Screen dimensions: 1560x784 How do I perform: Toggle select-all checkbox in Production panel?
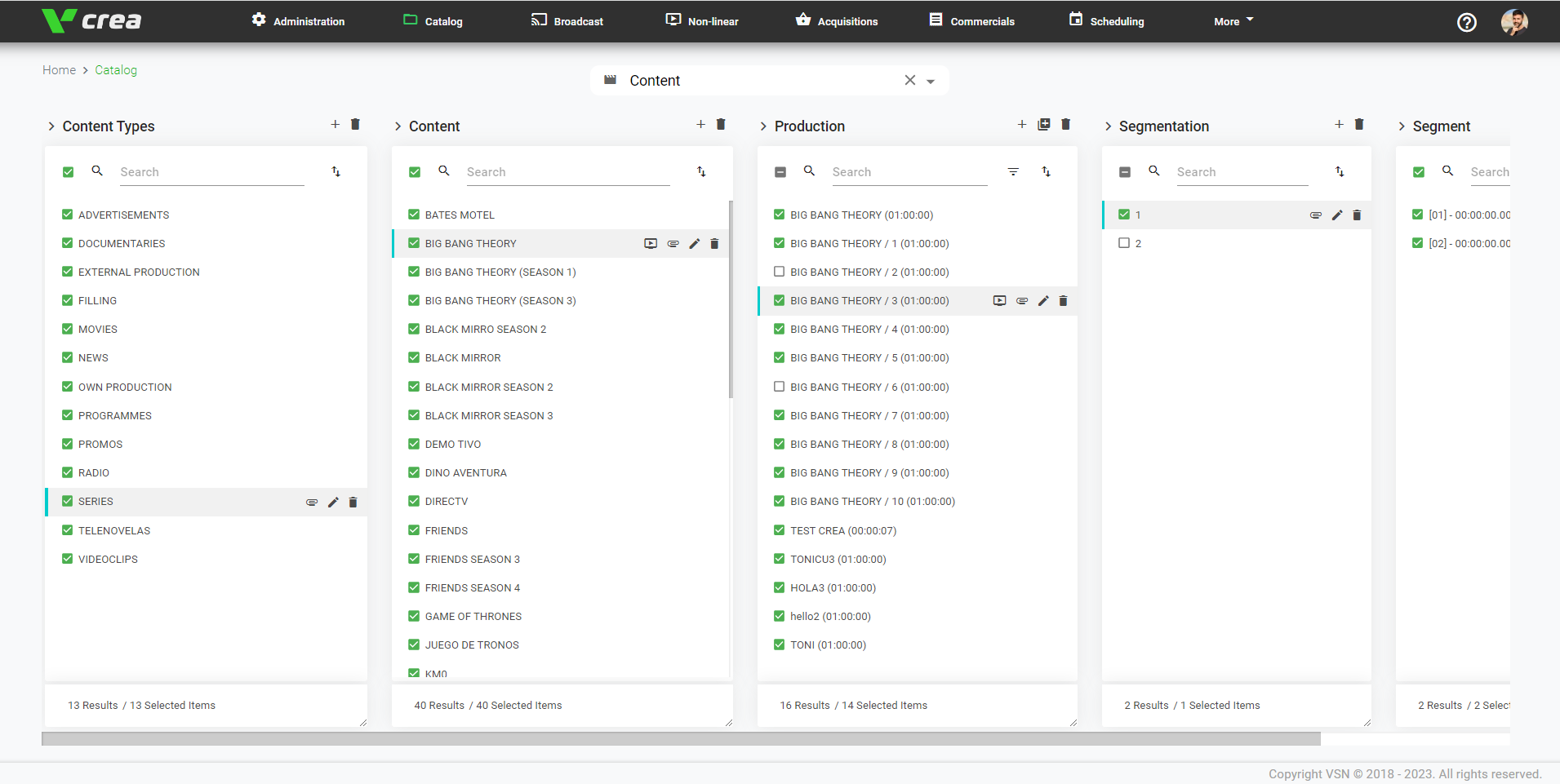point(780,172)
